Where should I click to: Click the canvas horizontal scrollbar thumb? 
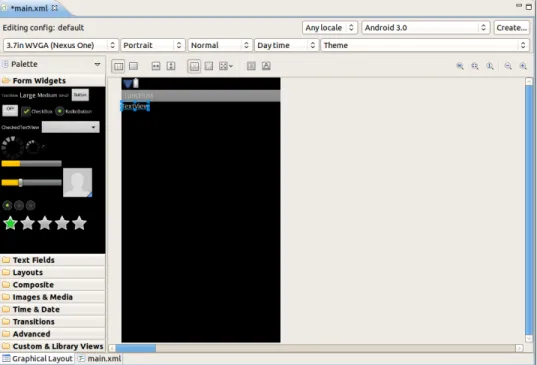click(x=136, y=348)
